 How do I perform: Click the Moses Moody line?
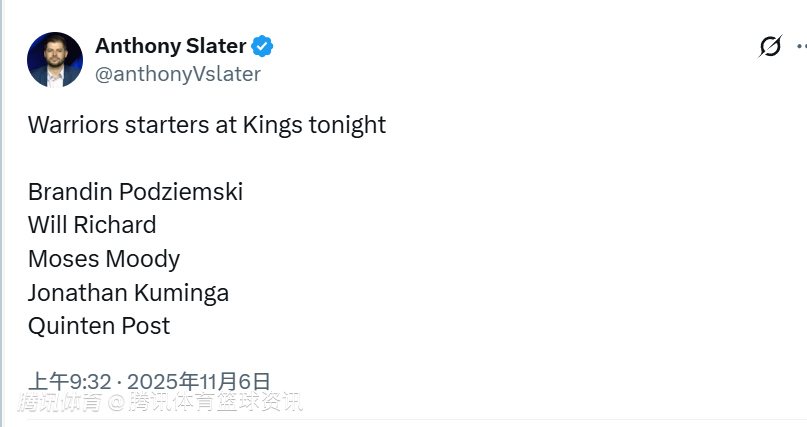(104, 259)
